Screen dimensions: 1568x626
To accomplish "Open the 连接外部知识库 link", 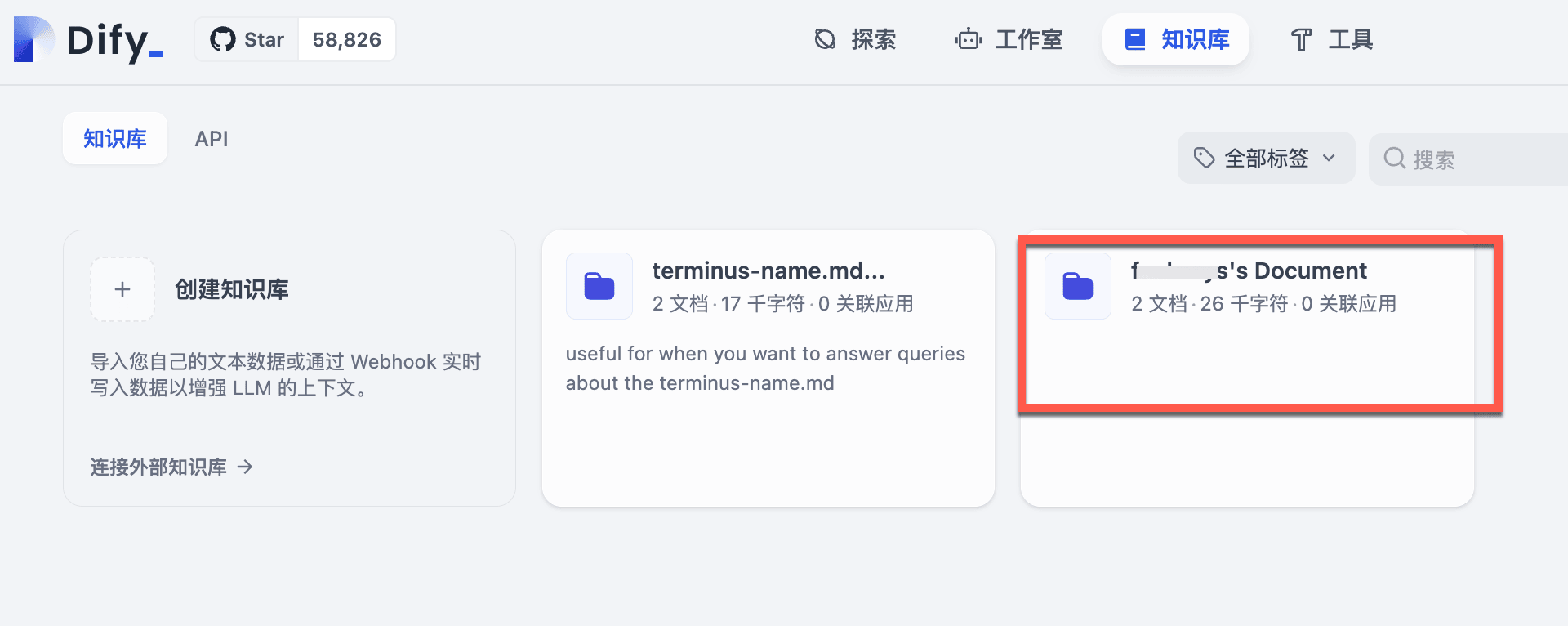I will tap(158, 467).
